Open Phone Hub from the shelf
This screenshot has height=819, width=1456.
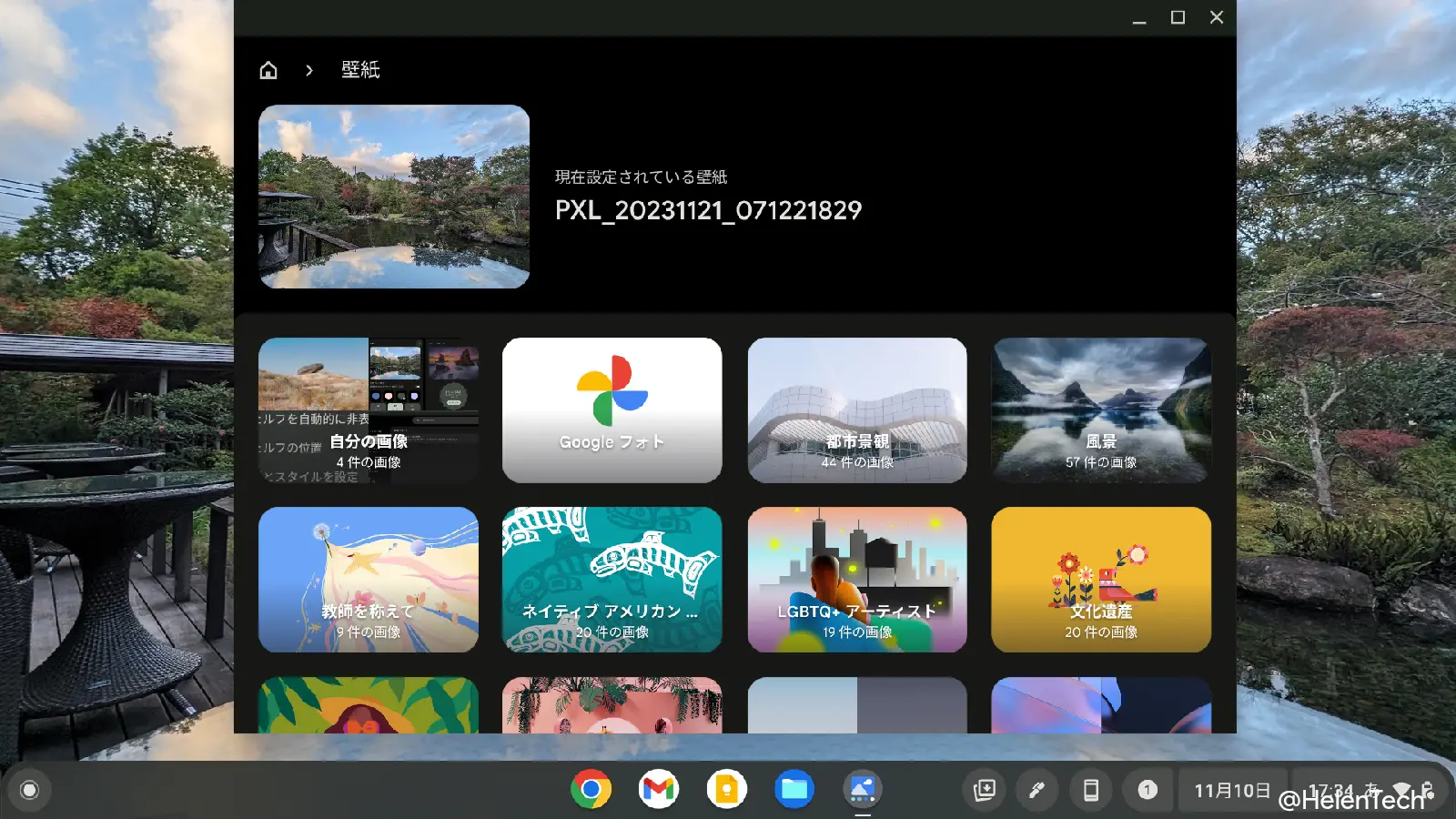coord(1090,790)
